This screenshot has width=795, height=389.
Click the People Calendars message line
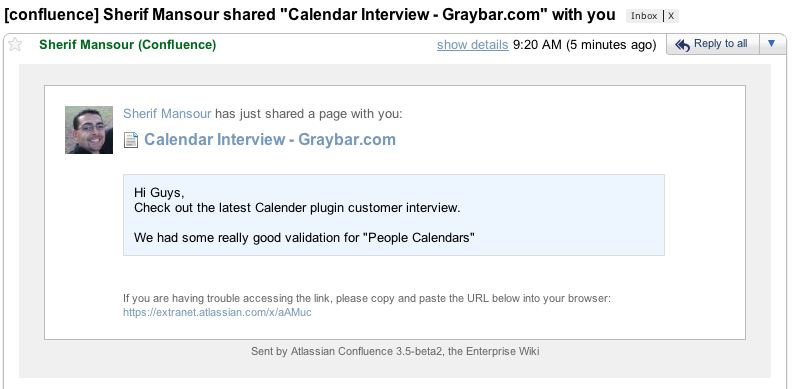304,237
